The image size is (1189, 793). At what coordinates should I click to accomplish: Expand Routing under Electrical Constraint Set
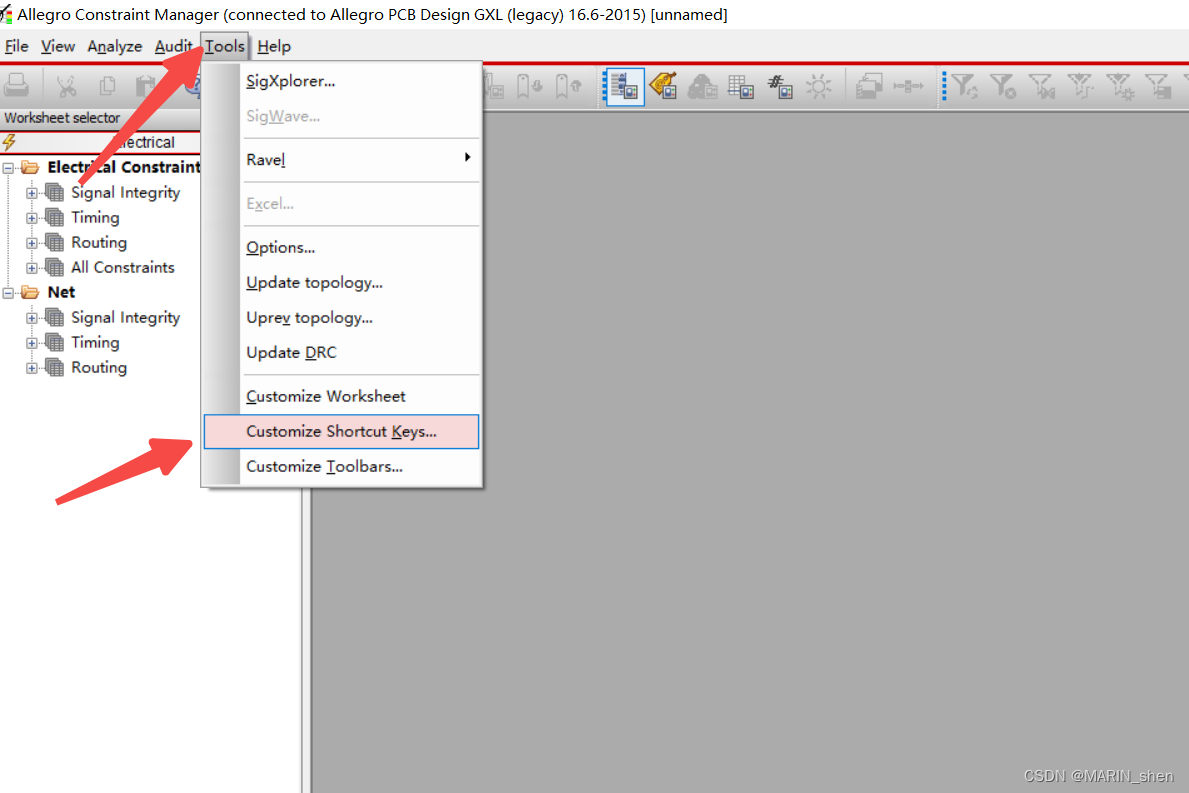point(31,243)
